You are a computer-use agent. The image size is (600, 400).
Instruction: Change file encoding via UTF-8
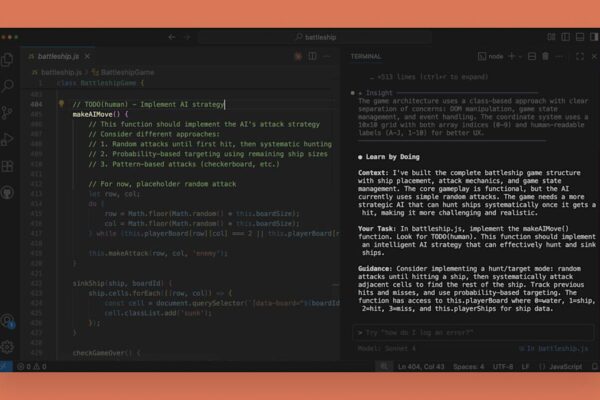click(x=503, y=366)
